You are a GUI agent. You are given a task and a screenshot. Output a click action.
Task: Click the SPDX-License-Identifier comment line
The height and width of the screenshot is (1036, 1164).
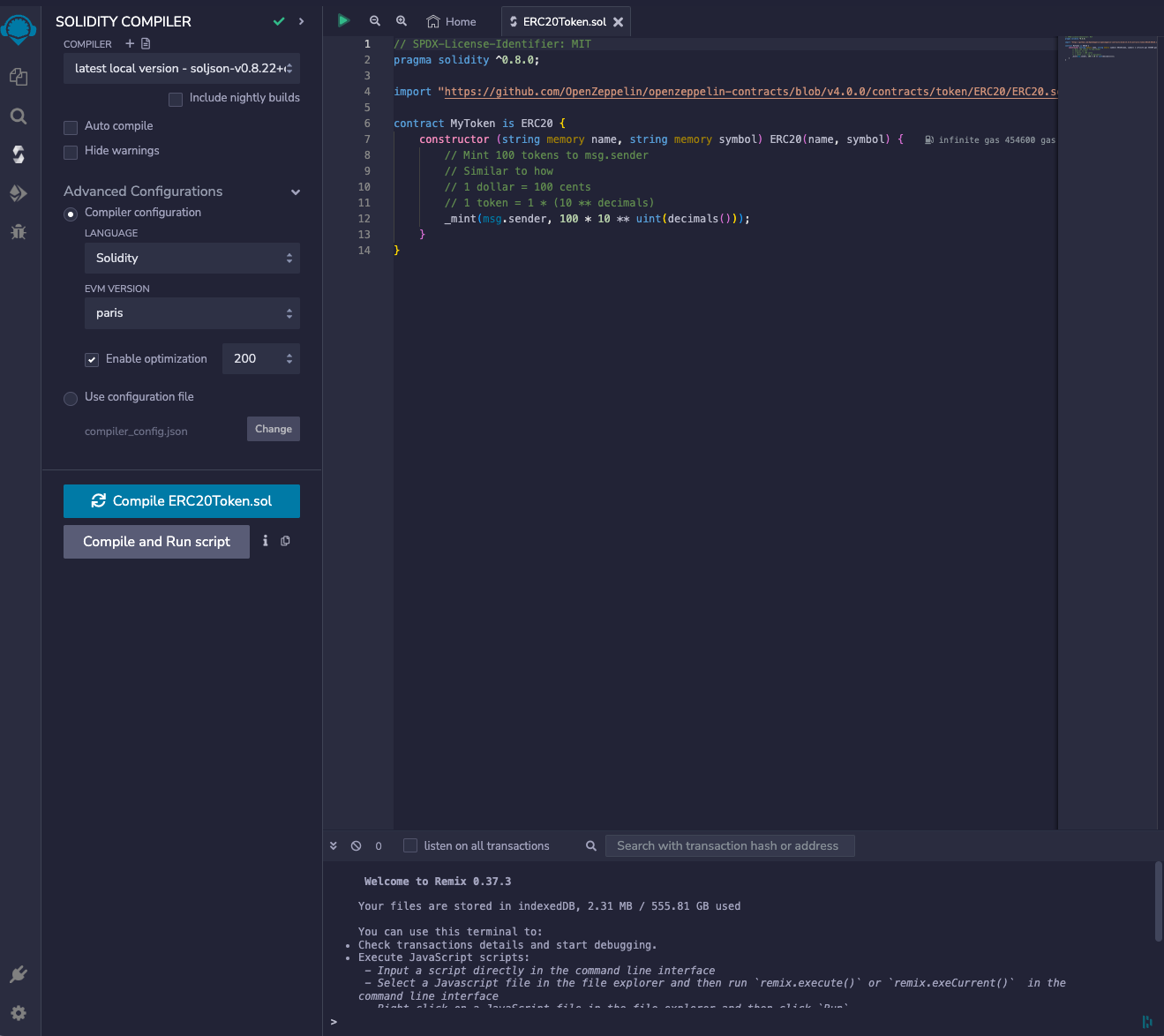[x=492, y=44]
